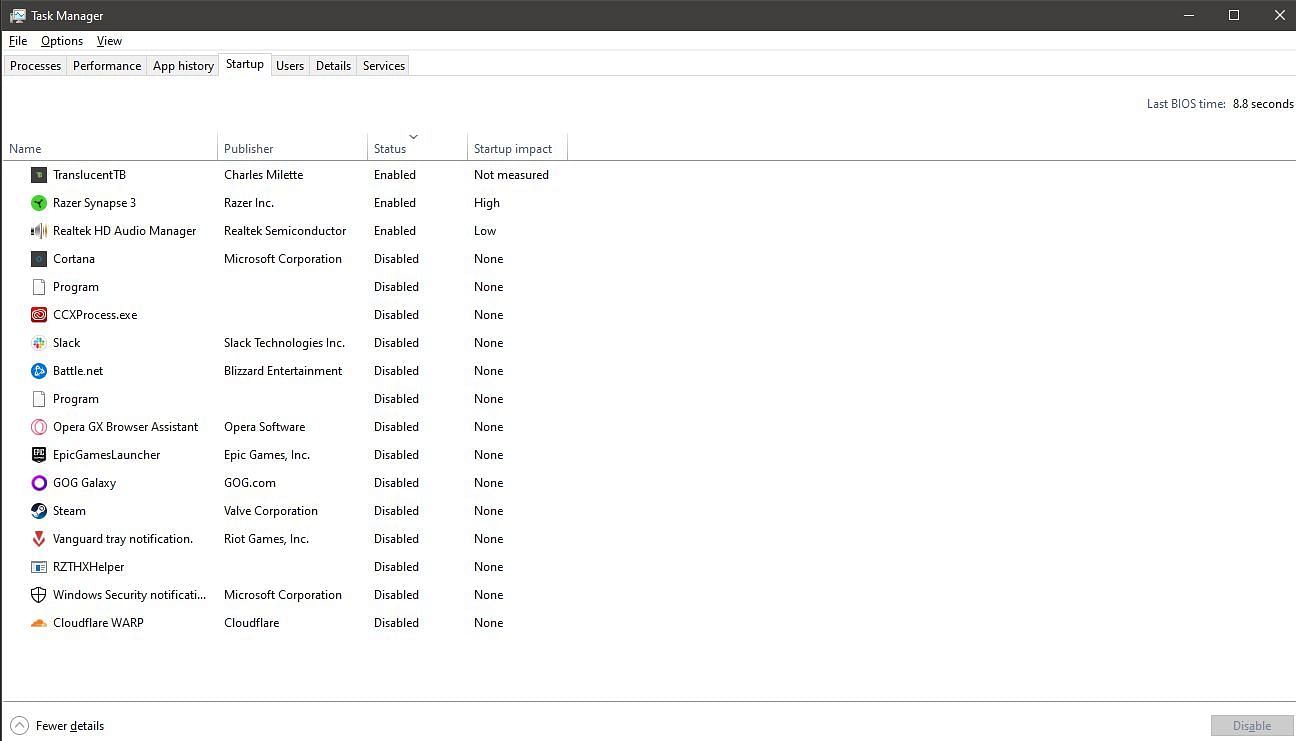This screenshot has width=1296, height=741.
Task: Click the Cloudflare WARP cloud icon
Action: [x=39, y=623]
